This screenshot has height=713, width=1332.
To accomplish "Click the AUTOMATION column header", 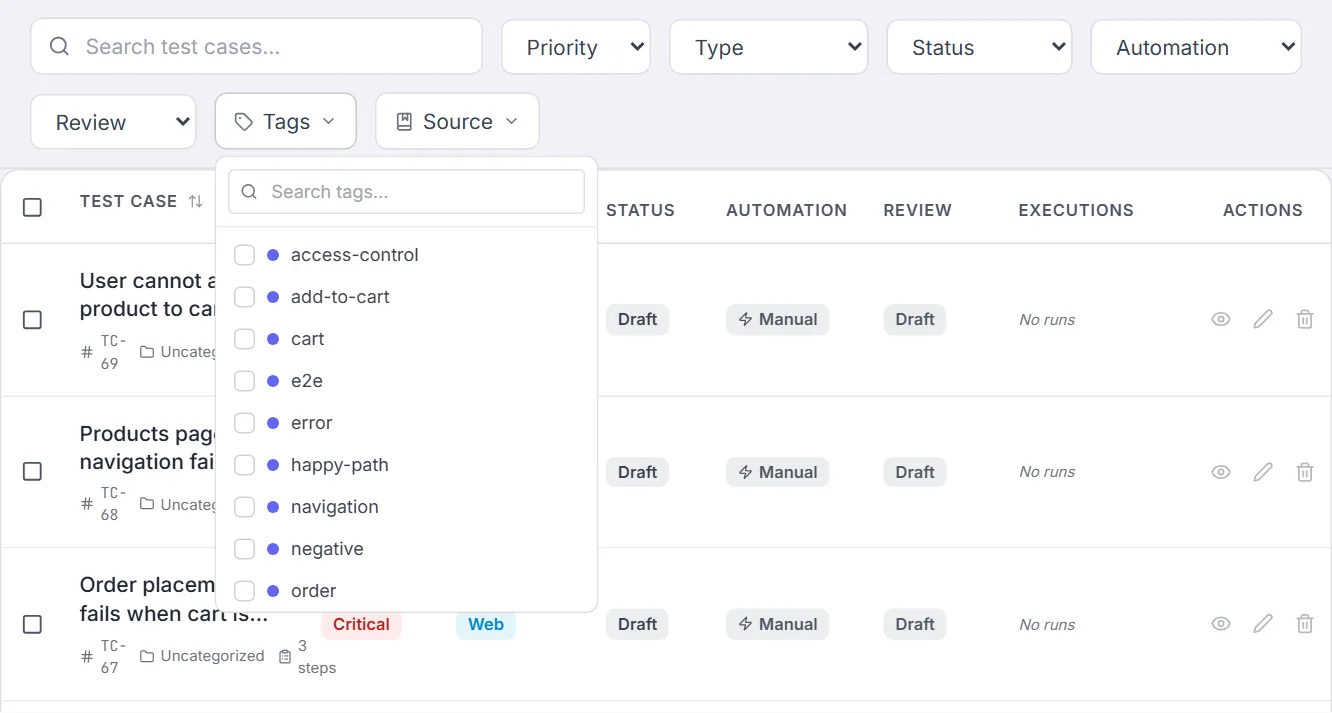I will (786, 210).
